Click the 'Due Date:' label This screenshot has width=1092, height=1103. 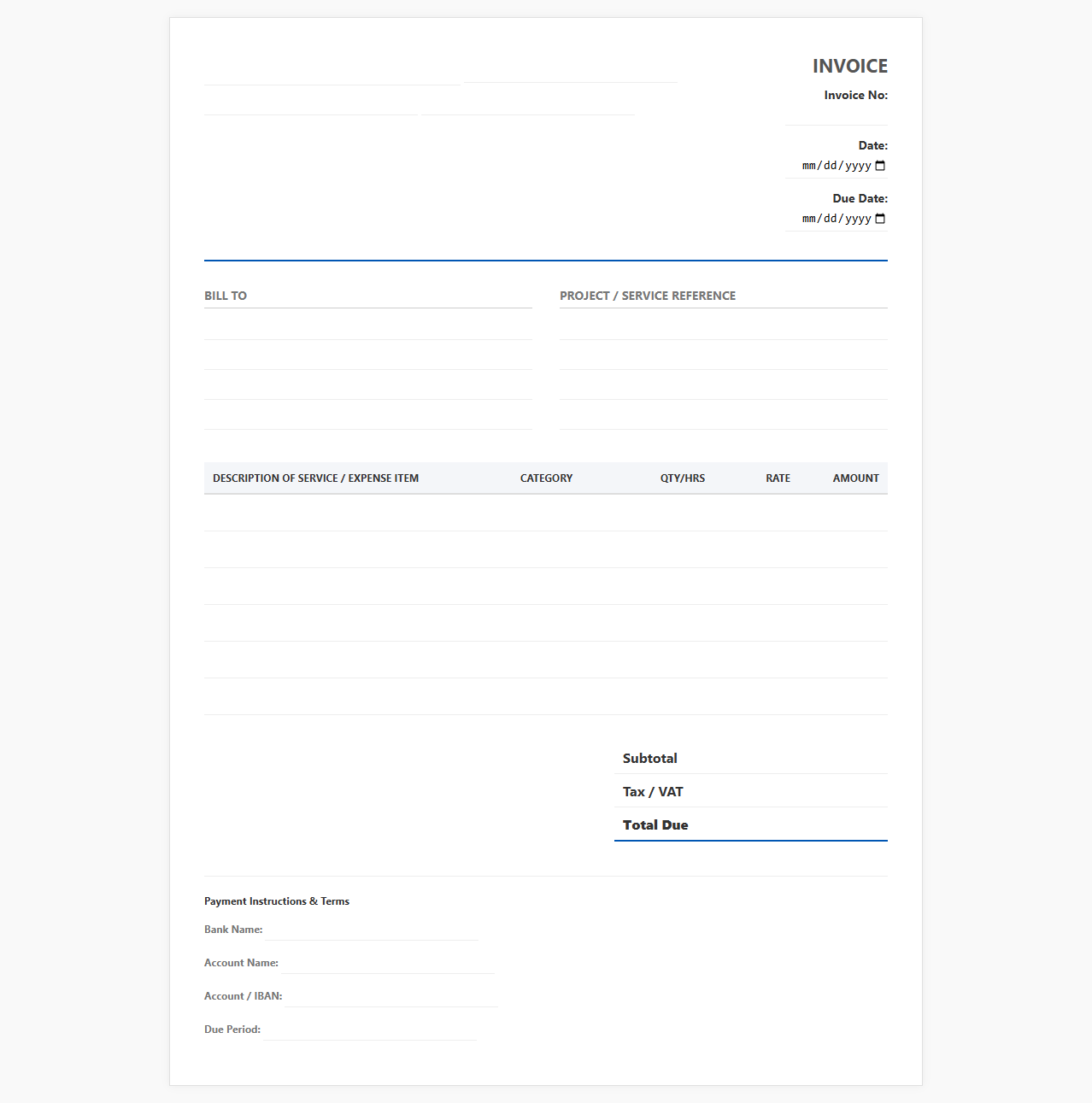click(860, 198)
